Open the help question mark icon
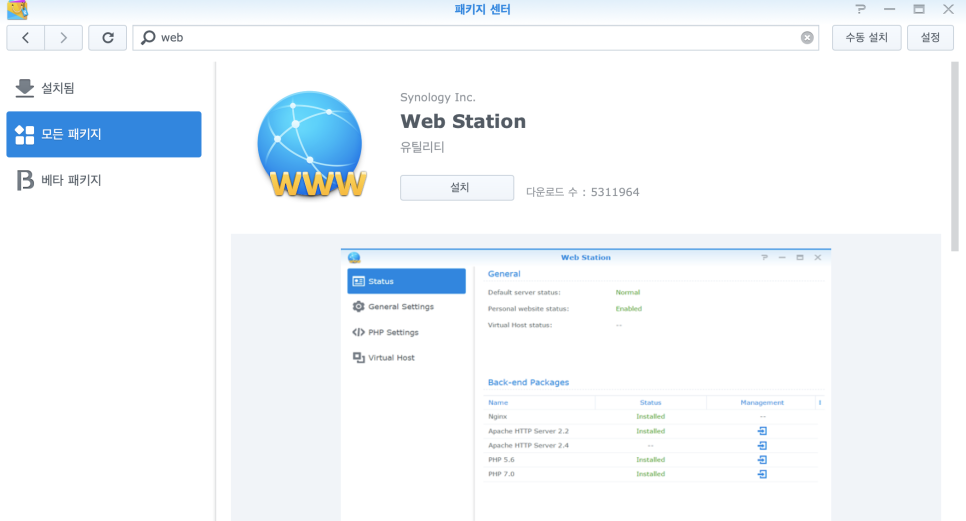The width and height of the screenshot is (966, 521). tap(860, 9)
